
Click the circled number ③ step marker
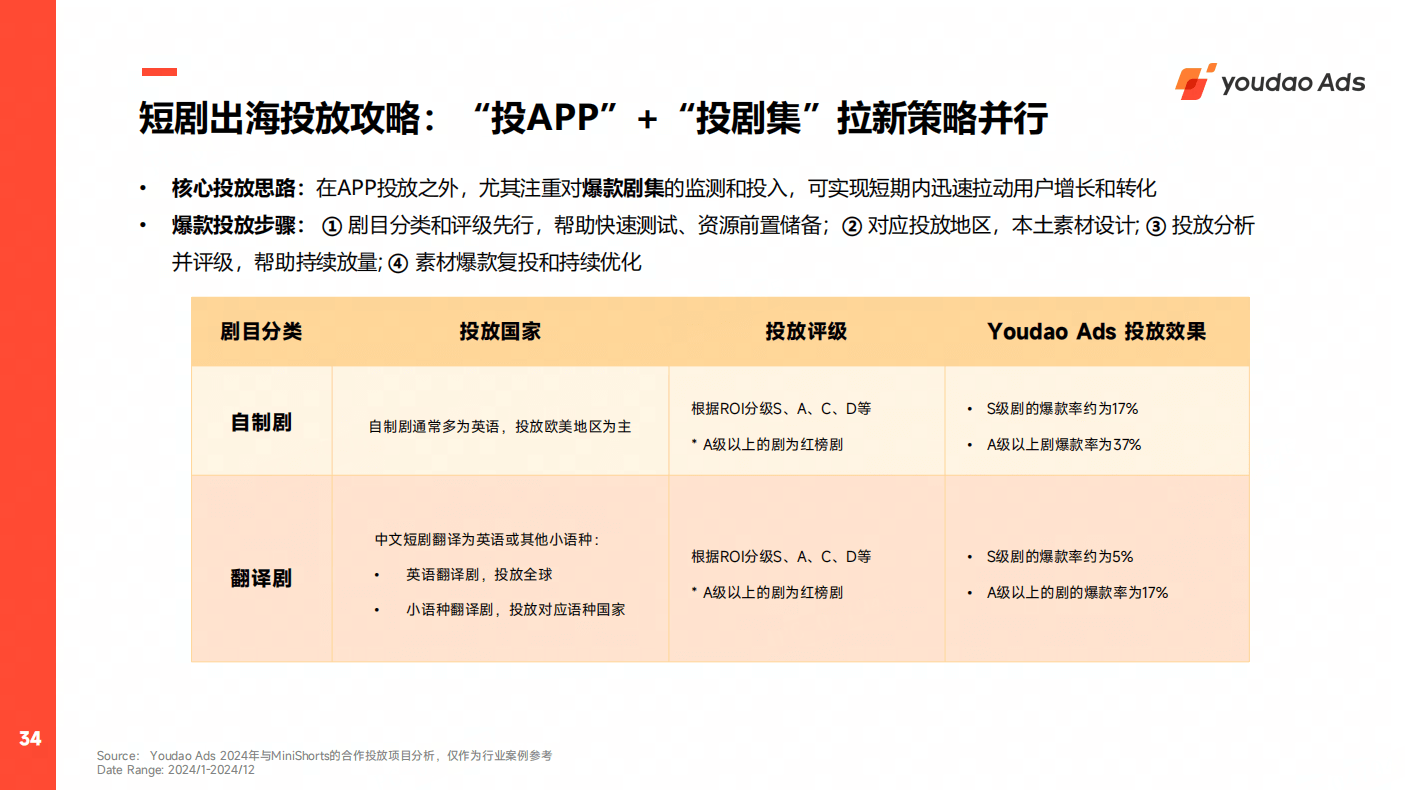tap(1155, 227)
